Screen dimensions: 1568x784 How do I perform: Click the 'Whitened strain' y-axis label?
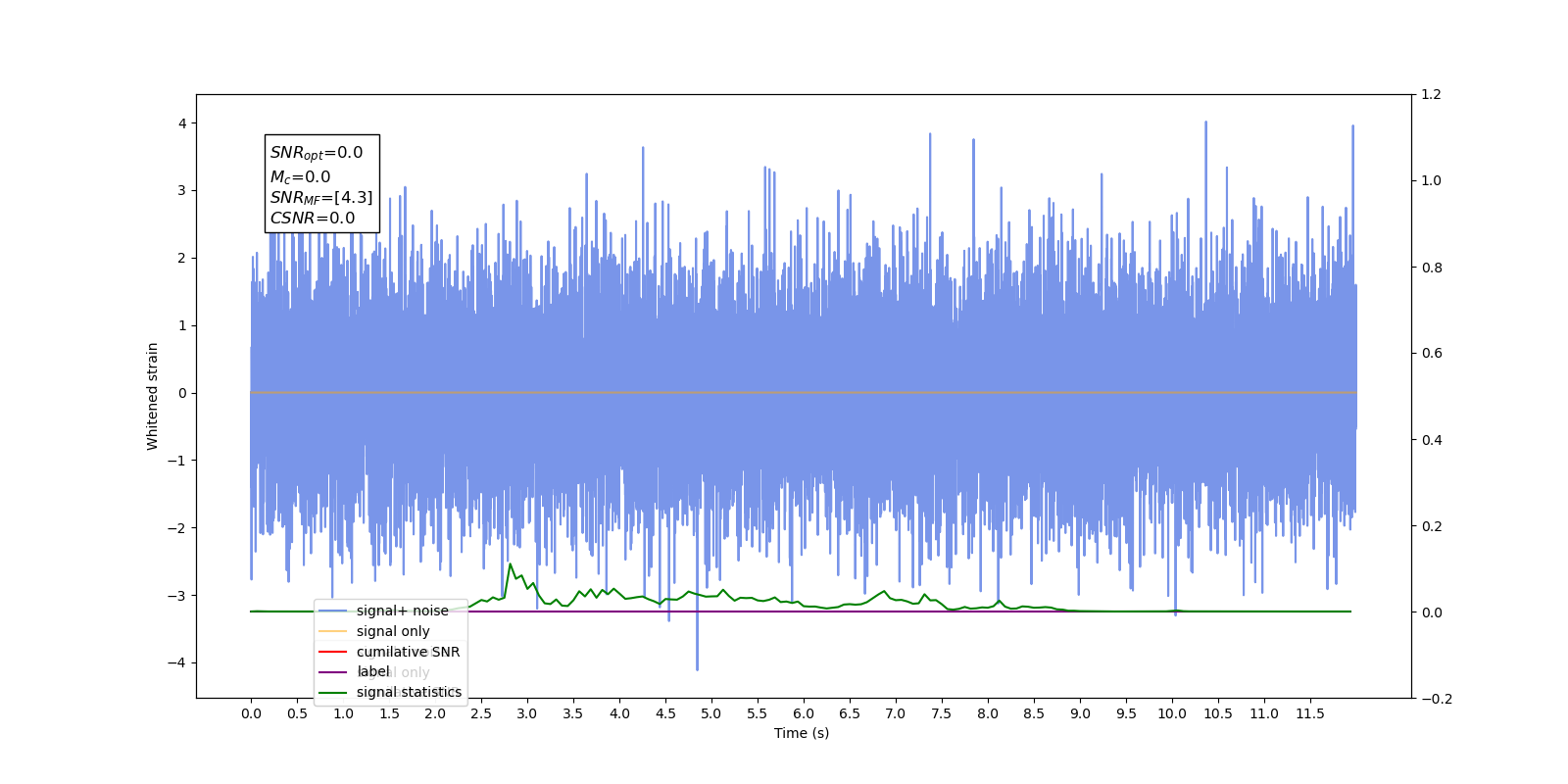pos(153,396)
